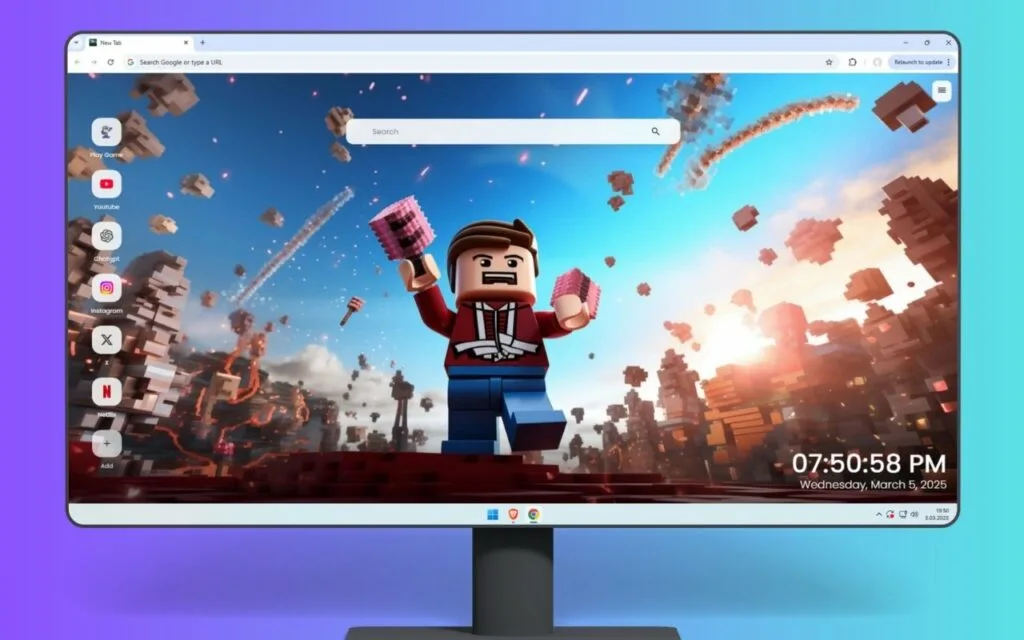This screenshot has height=640, width=1024.
Task: Open the hamburger menu on the new tab page
Action: [942, 90]
